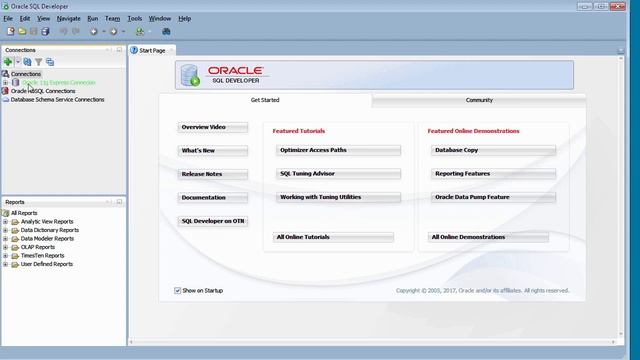Open the Run menu
640x360 pixels.
point(93,18)
